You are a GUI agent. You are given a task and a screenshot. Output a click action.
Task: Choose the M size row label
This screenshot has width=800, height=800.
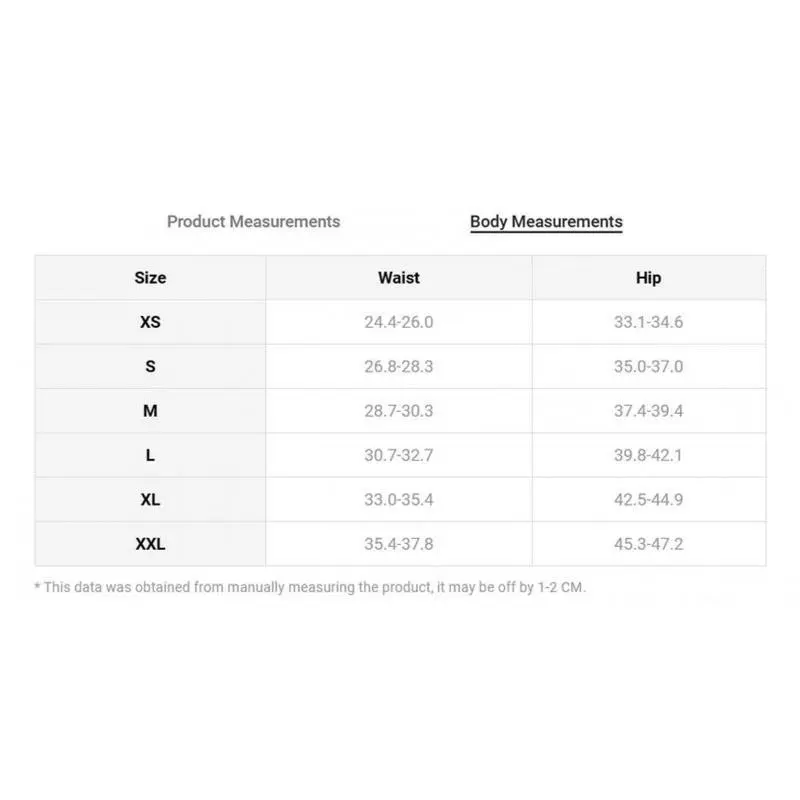click(x=150, y=411)
